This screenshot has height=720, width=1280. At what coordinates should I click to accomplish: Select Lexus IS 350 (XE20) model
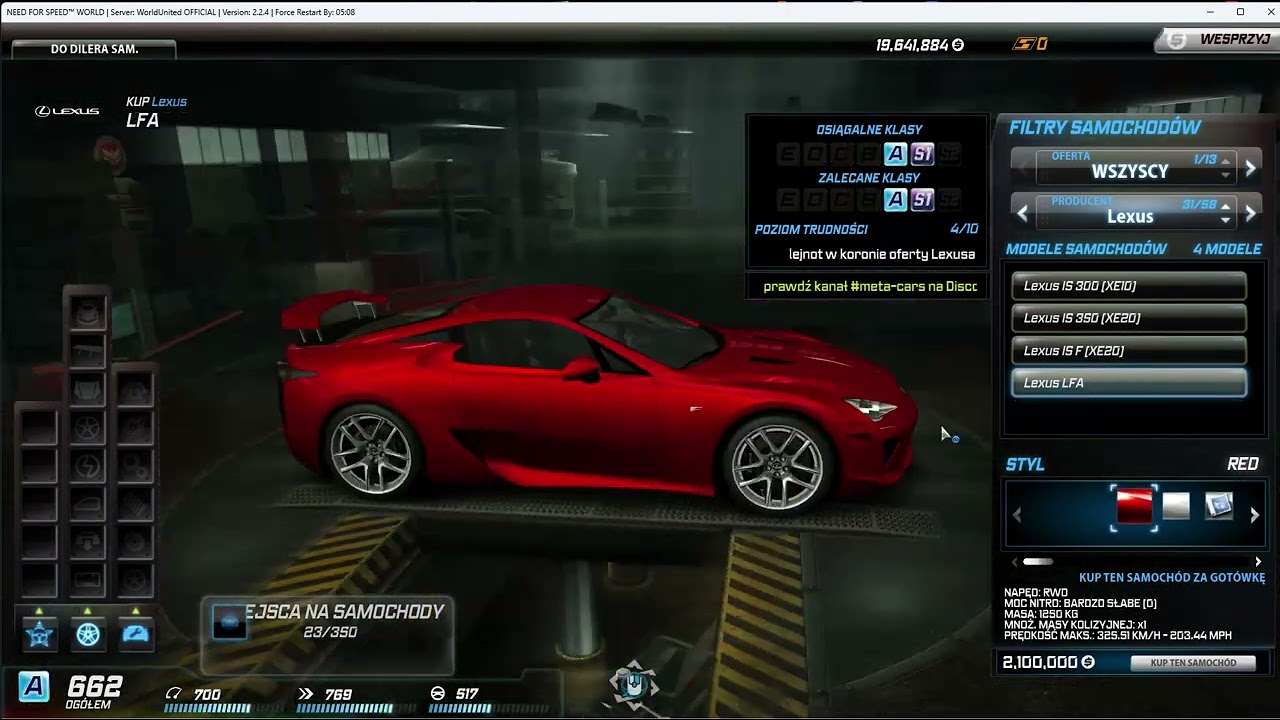coord(1129,318)
